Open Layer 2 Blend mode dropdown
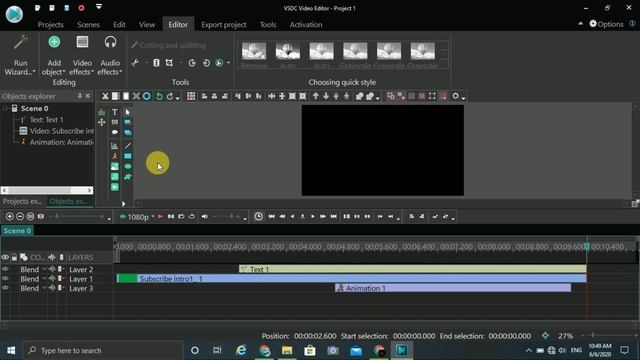 tap(44, 269)
